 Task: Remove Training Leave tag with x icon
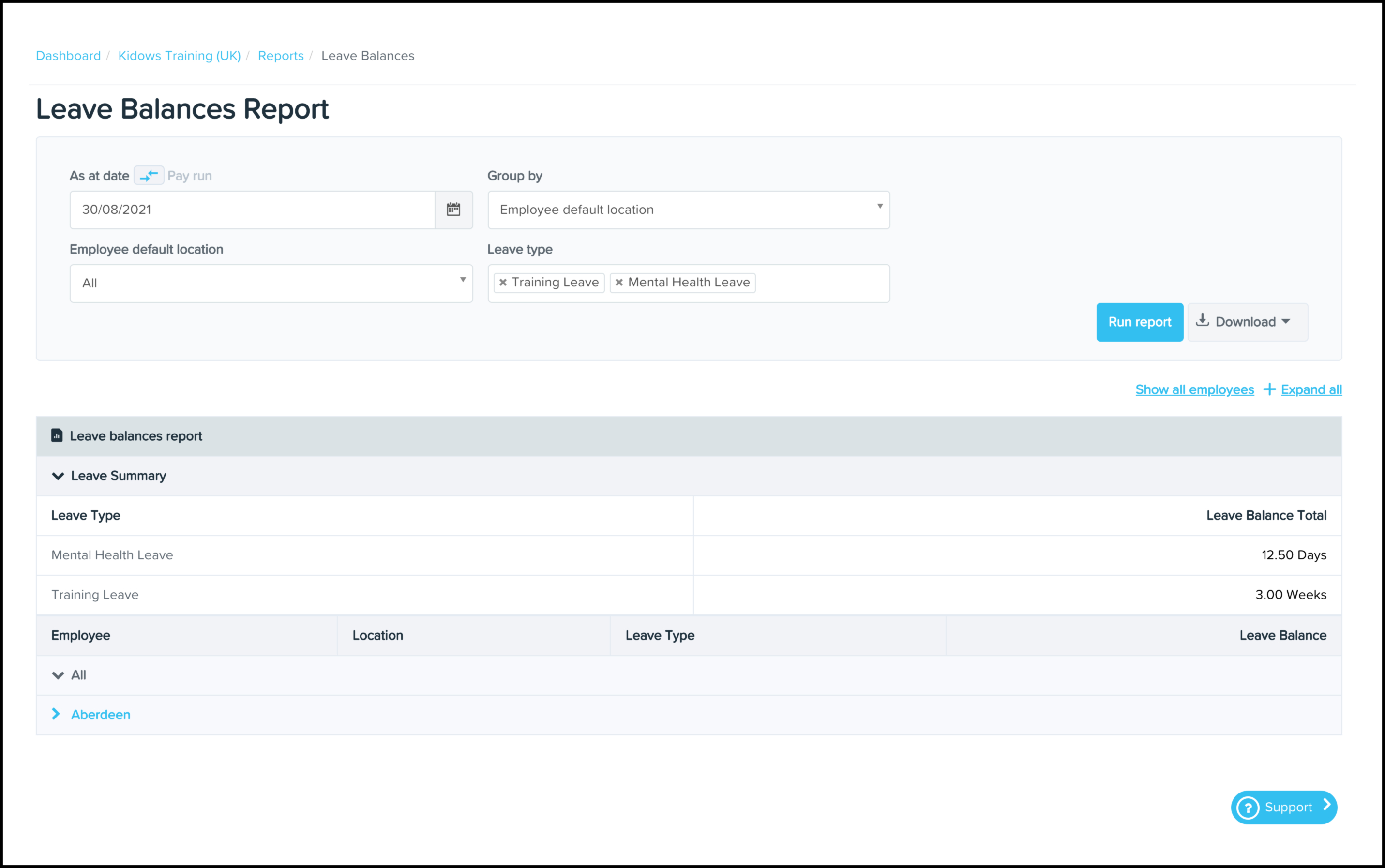pyautogui.click(x=503, y=283)
